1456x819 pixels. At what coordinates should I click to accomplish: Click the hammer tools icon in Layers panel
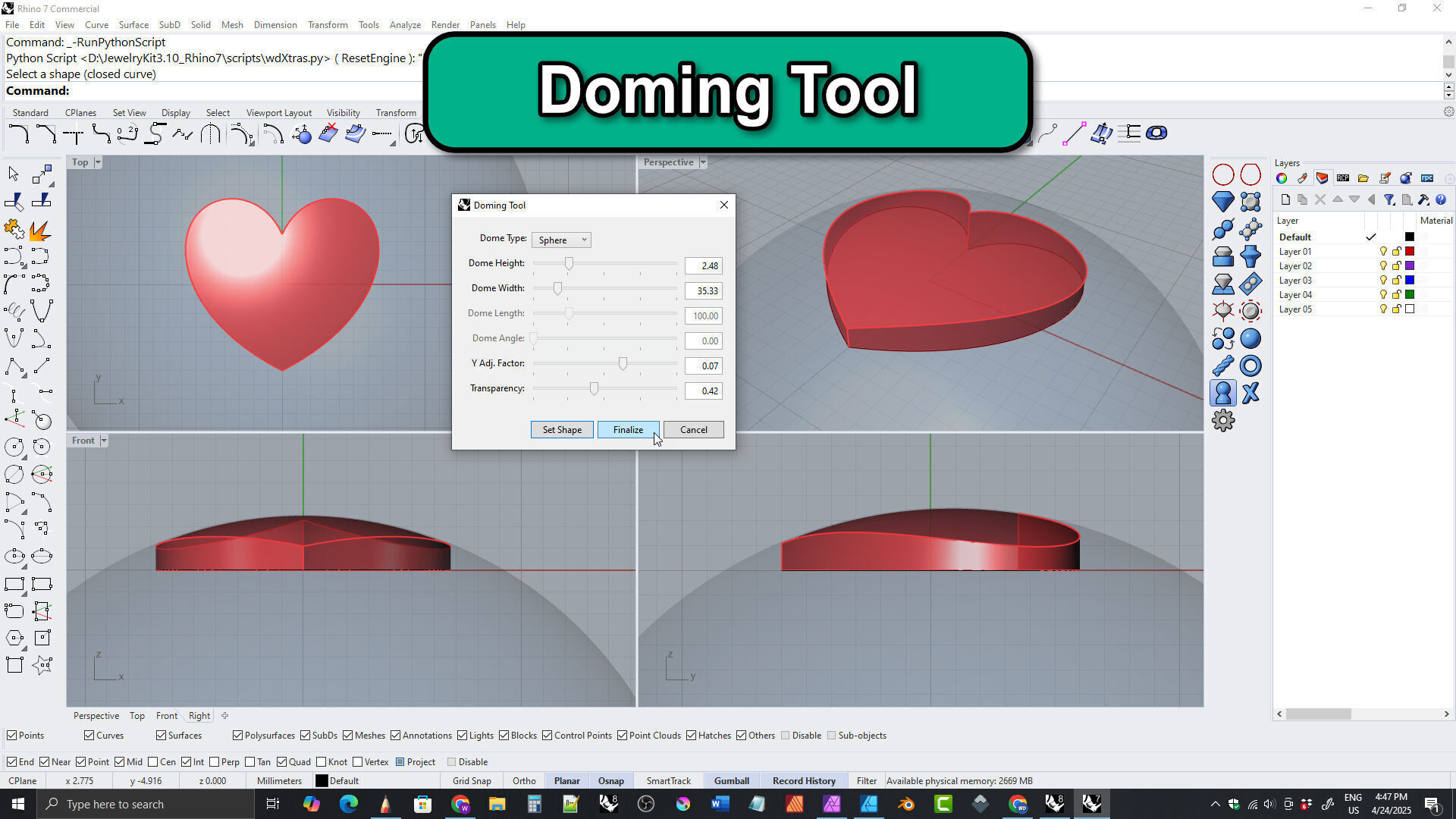tap(1423, 200)
